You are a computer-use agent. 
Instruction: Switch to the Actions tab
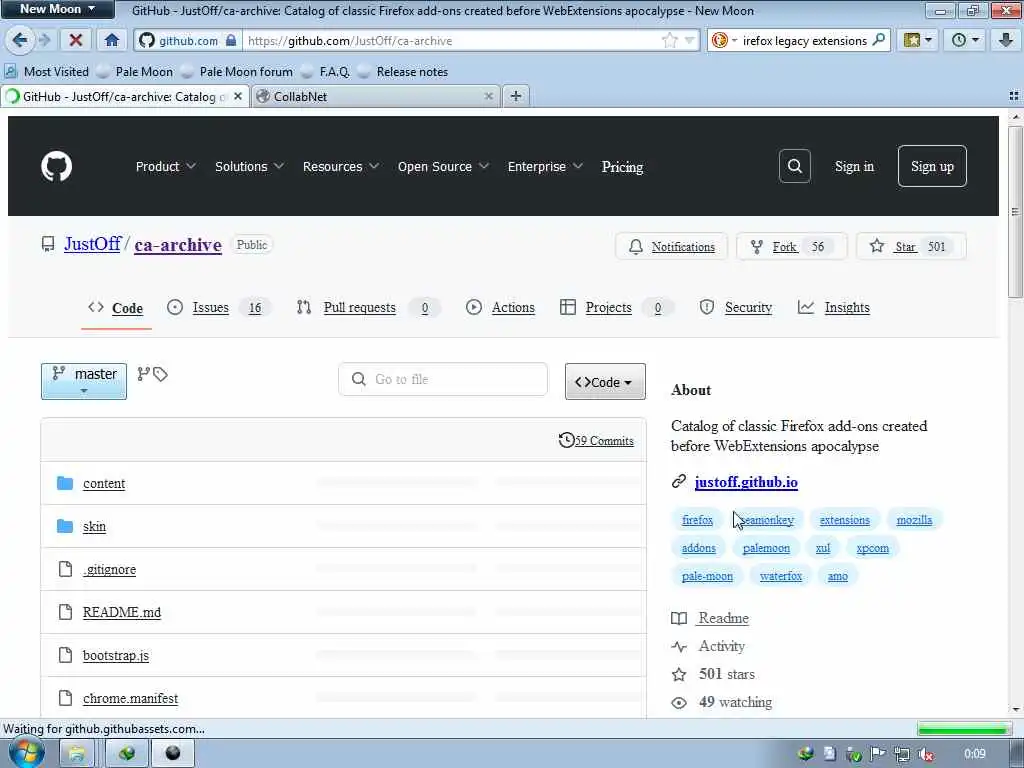(x=500, y=308)
